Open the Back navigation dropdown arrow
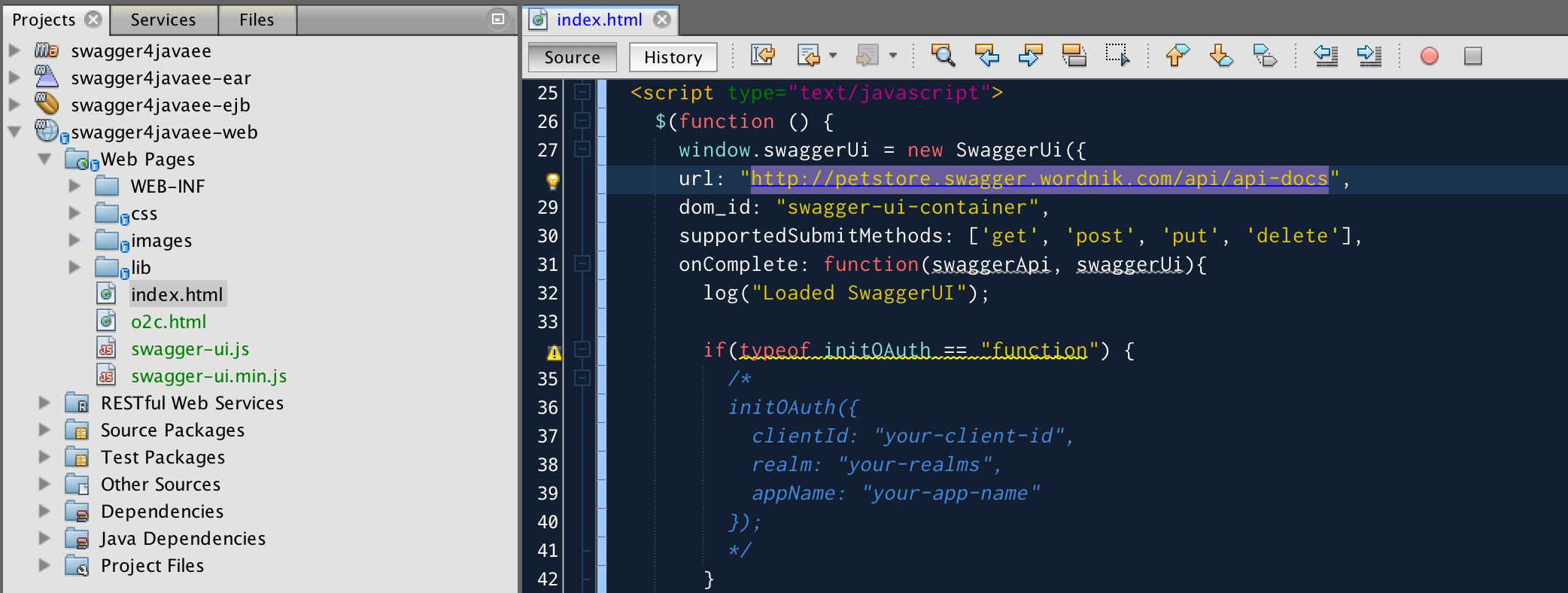The width and height of the screenshot is (1568, 593). click(x=833, y=56)
